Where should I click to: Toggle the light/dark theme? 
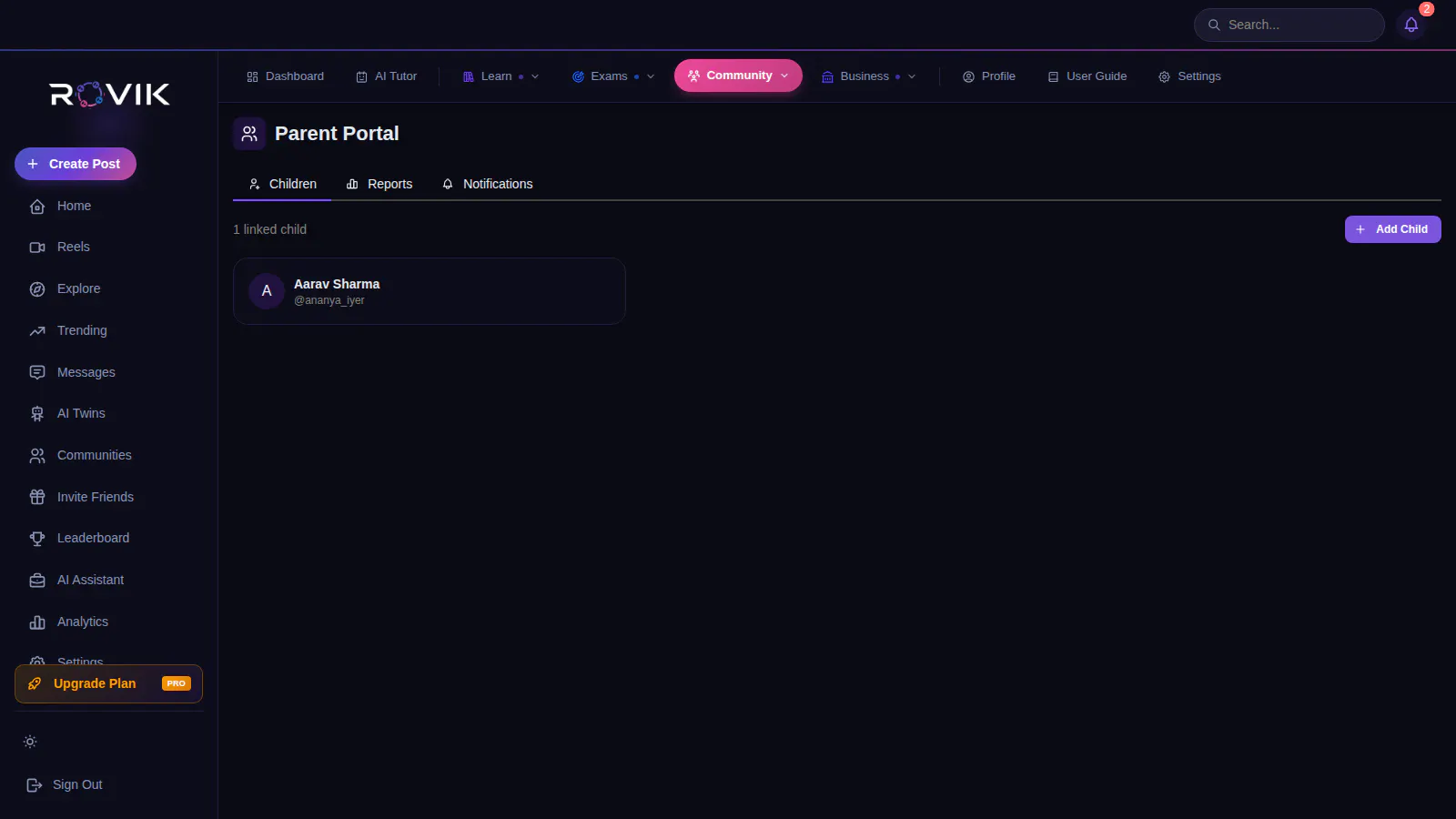click(x=30, y=742)
